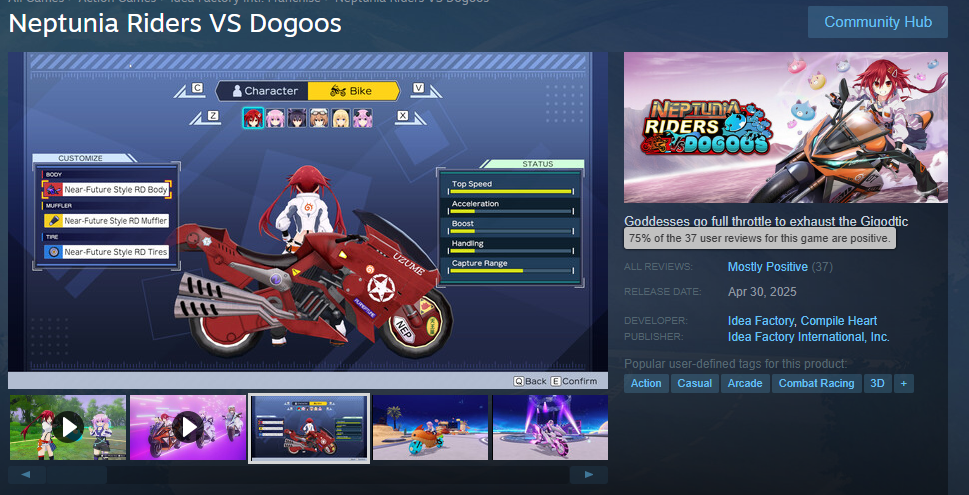Click the (37) review count
969x495 pixels.
pos(822,267)
